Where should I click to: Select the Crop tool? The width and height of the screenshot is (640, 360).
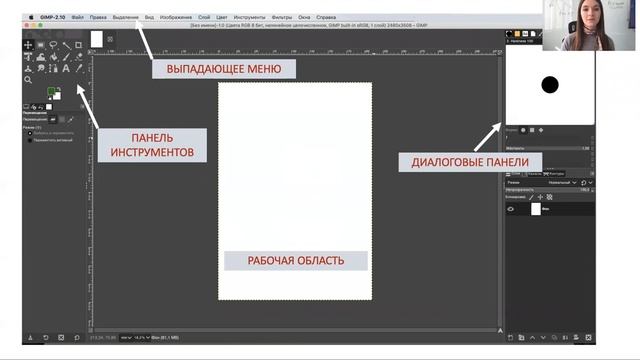[79, 45]
